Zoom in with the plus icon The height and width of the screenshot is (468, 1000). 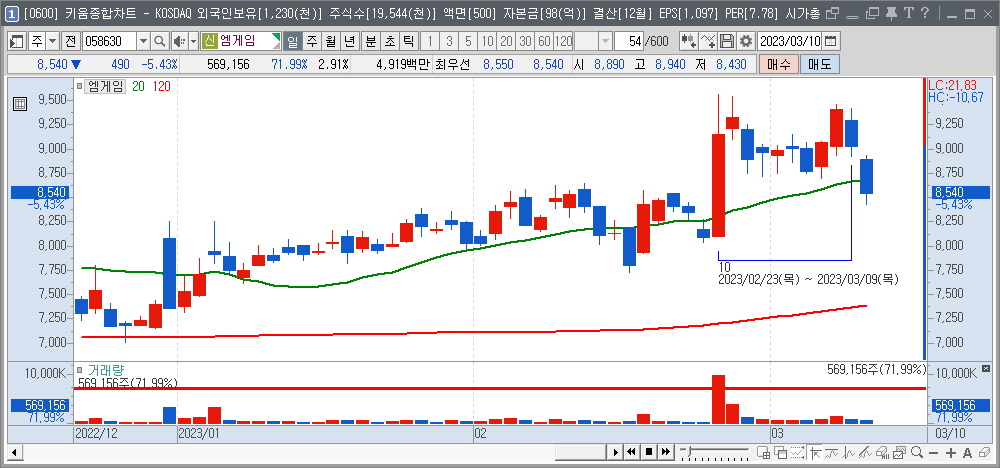[951, 453]
